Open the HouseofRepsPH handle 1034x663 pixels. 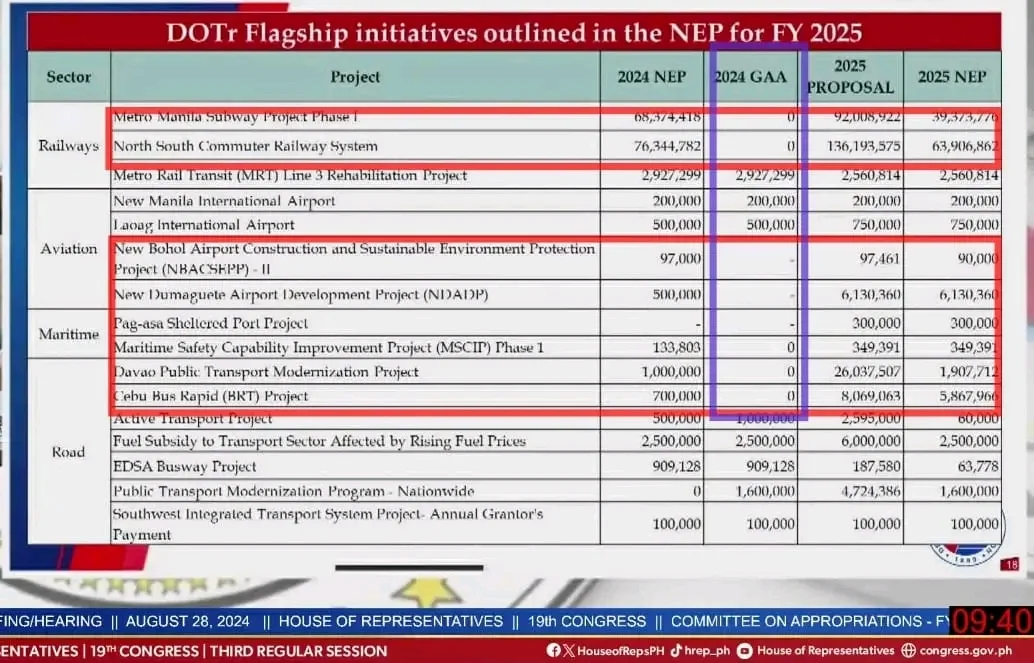621,650
